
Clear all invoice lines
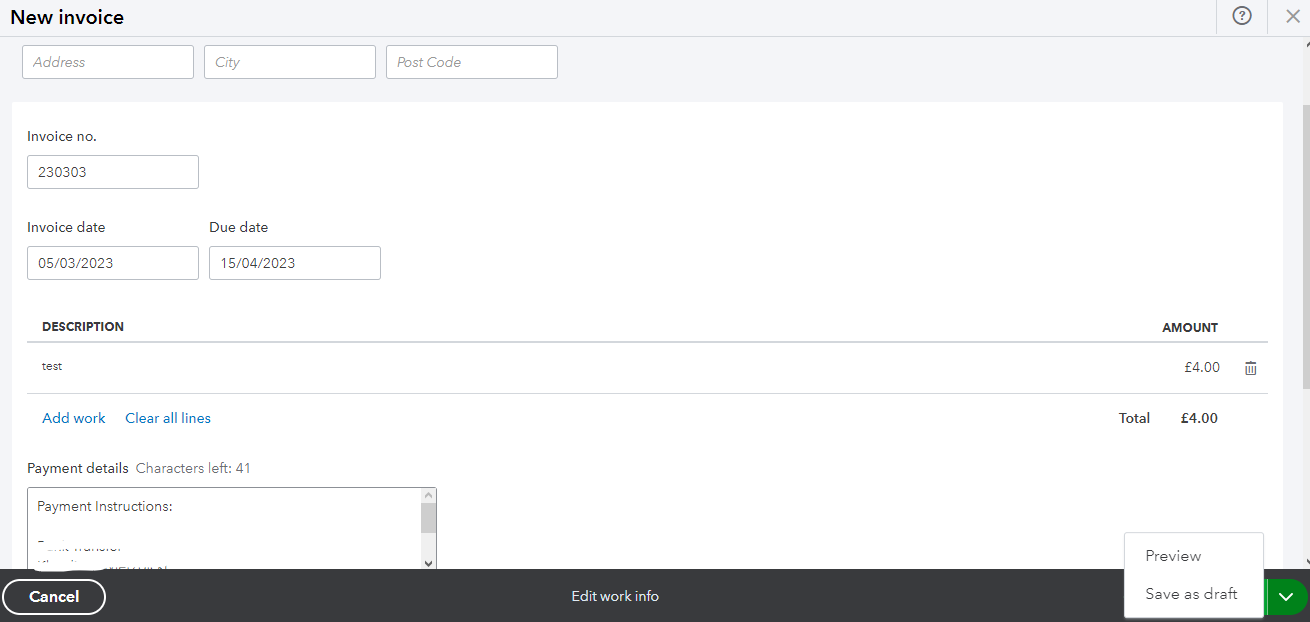click(167, 417)
